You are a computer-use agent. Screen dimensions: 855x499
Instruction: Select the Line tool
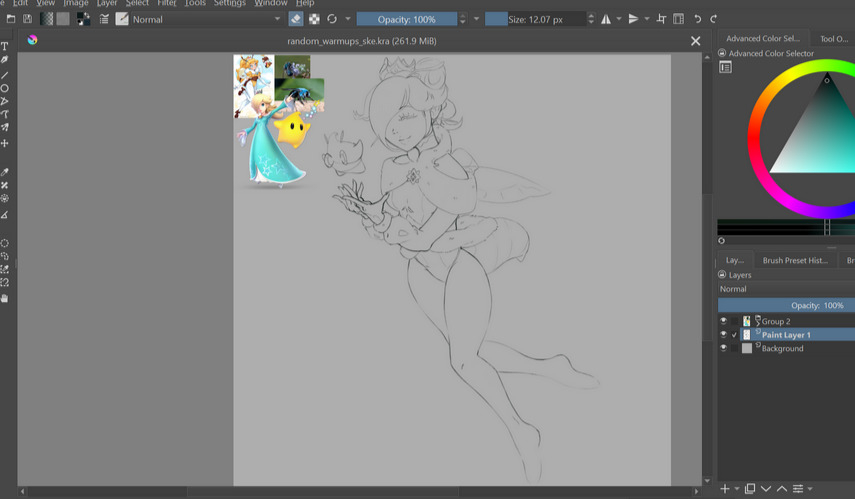[5, 75]
